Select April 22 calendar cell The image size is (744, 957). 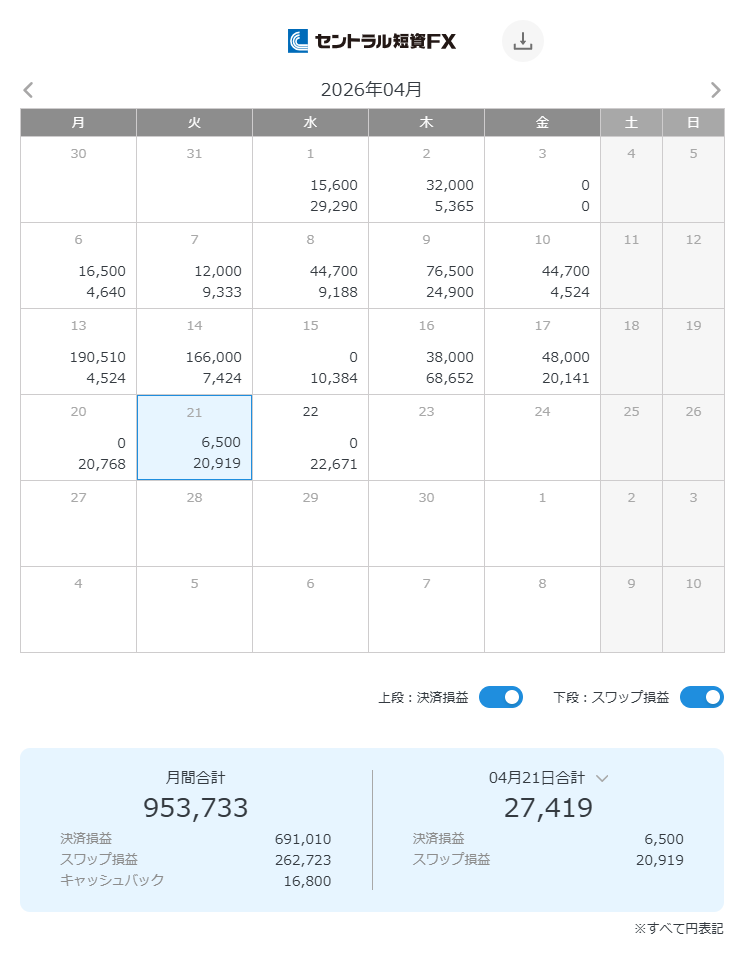pos(310,437)
